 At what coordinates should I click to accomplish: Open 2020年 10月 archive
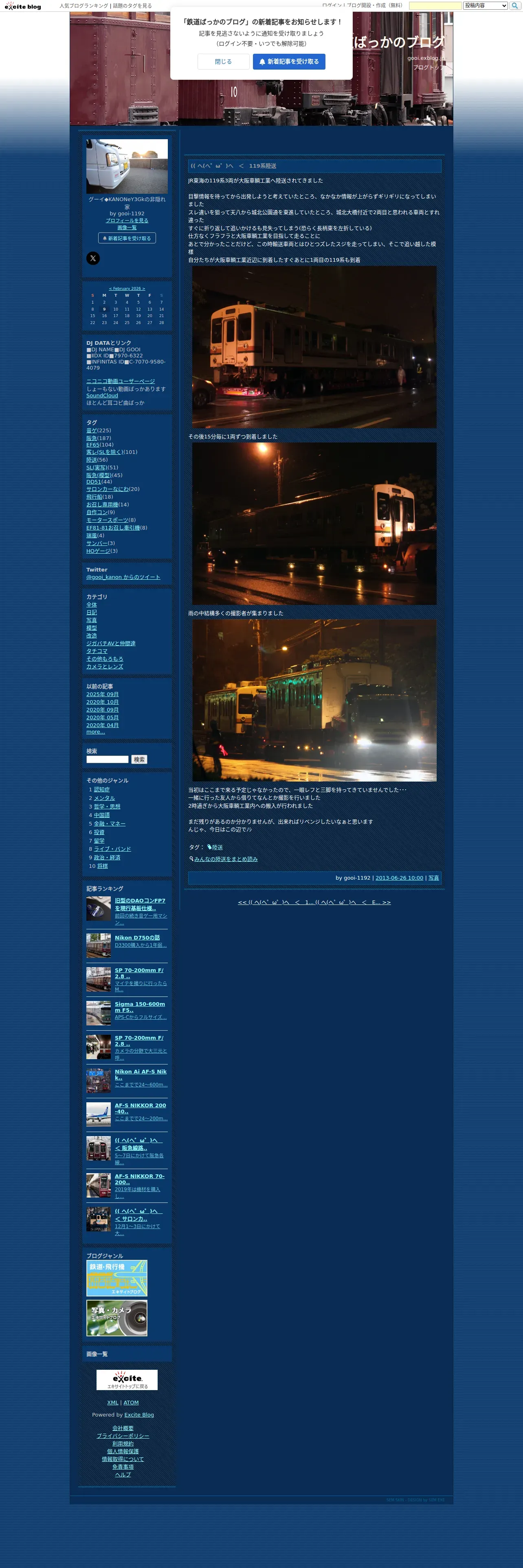pos(102,702)
